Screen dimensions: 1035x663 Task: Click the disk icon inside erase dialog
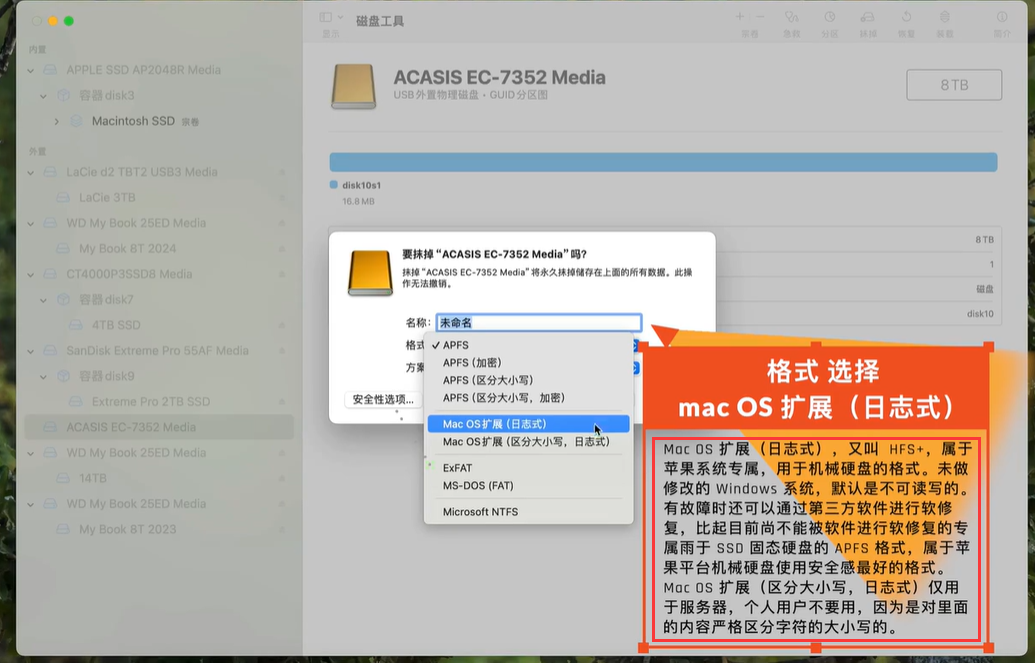(x=370, y=273)
